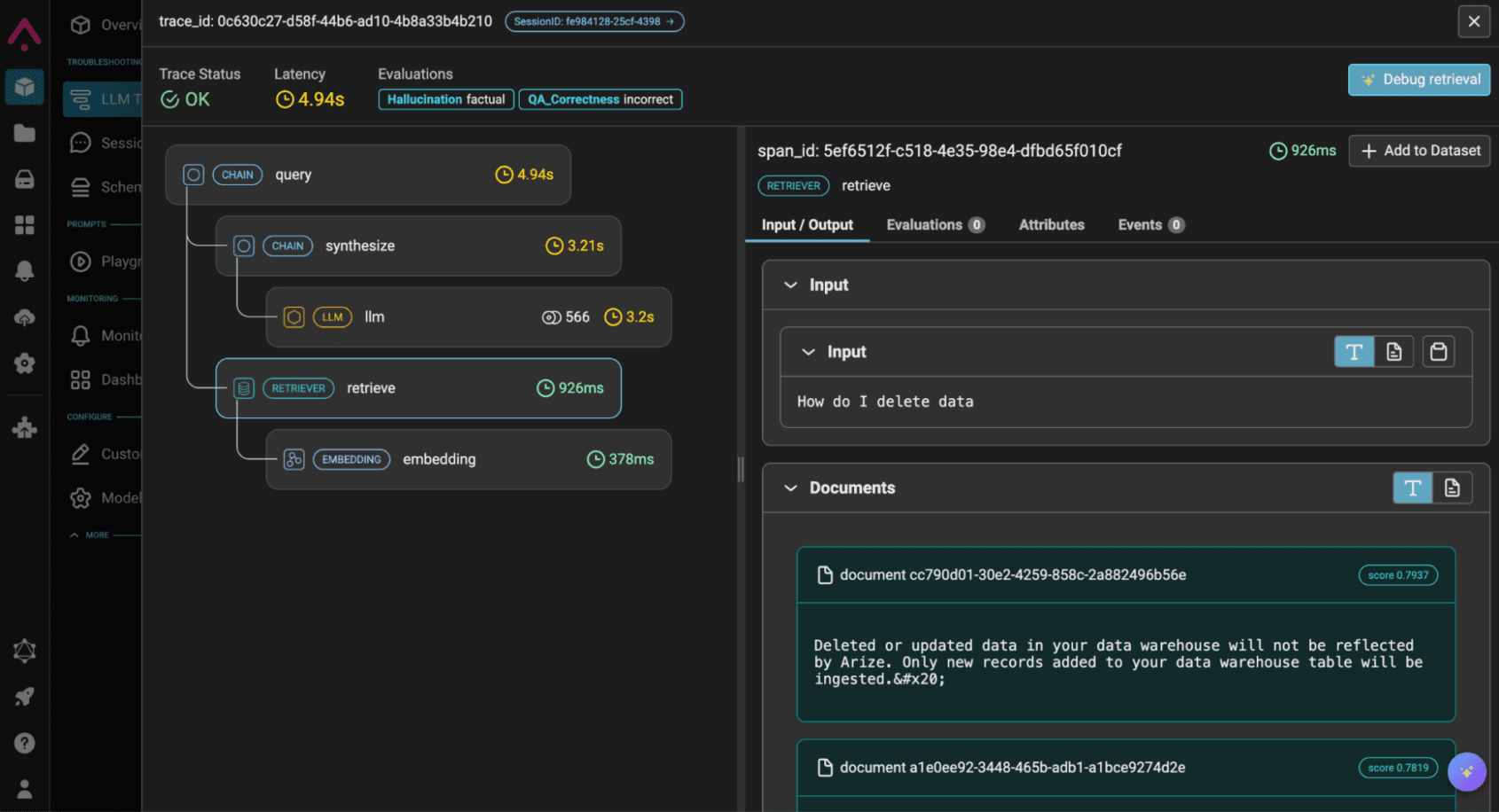Open the Attributes tab

(1051, 224)
